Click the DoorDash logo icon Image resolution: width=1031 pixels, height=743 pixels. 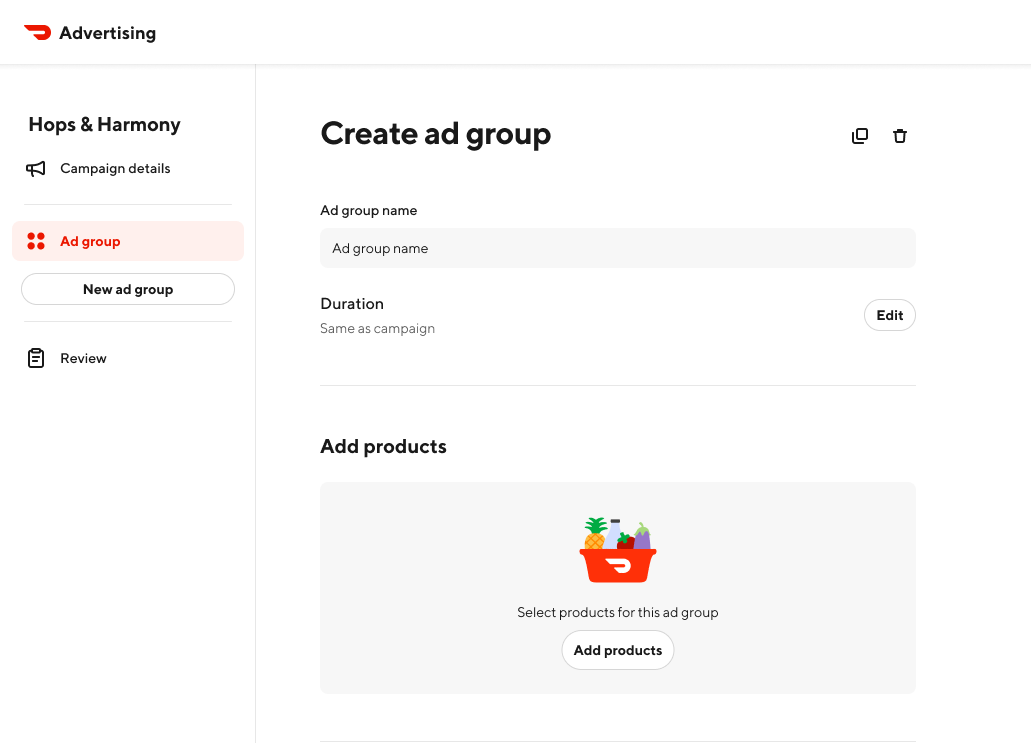click(x=37, y=32)
